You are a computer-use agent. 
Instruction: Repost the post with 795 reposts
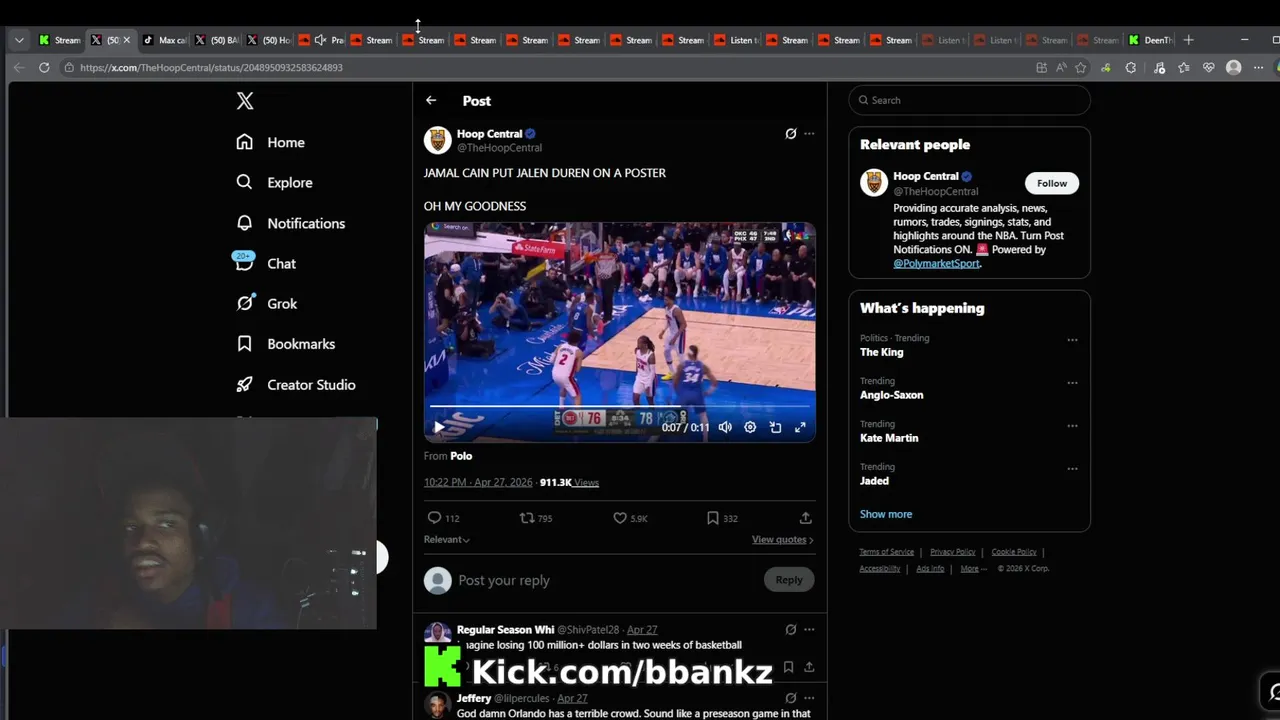pyautogui.click(x=536, y=518)
